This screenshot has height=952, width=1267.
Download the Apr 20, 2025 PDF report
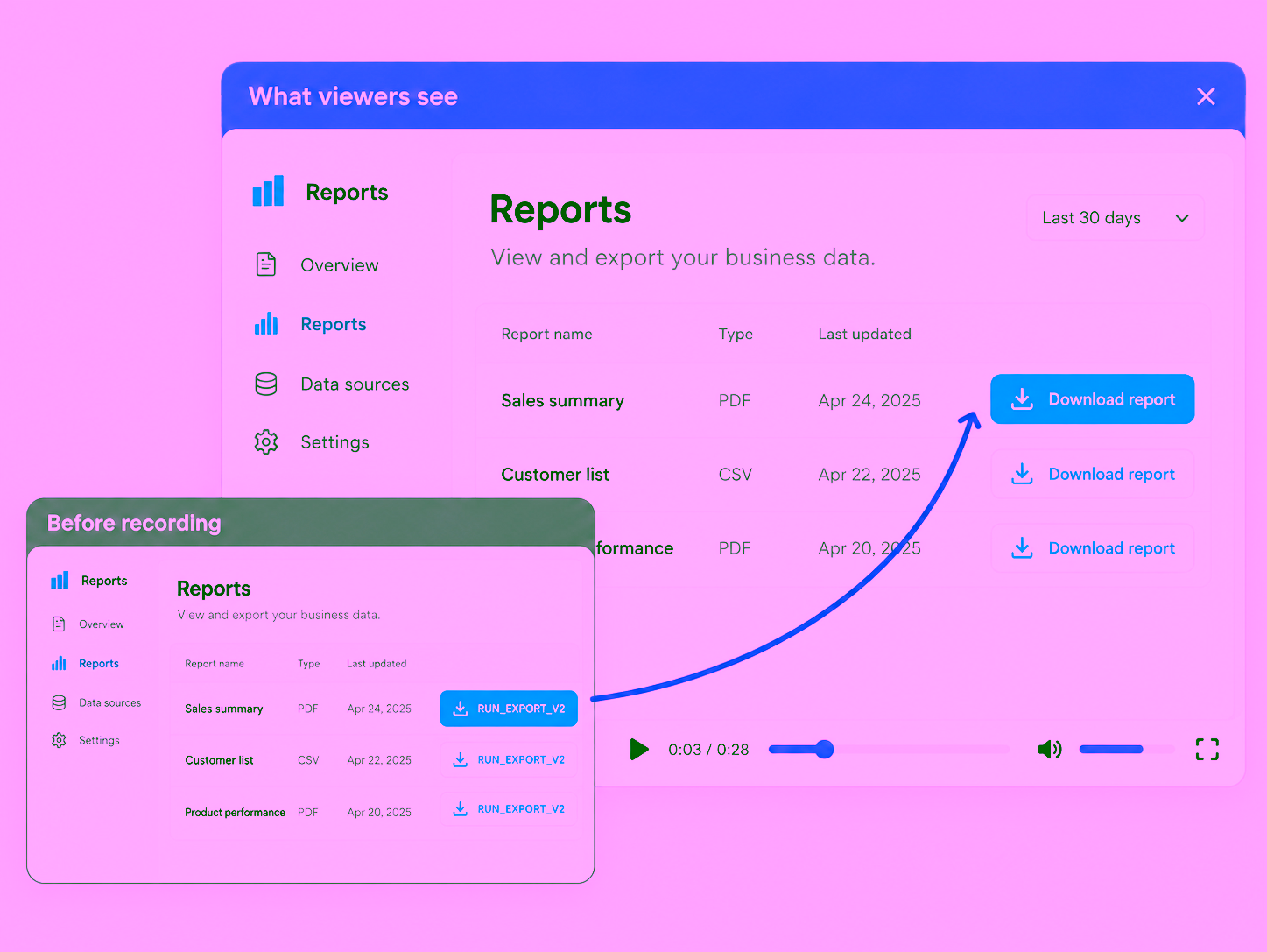pos(1092,548)
